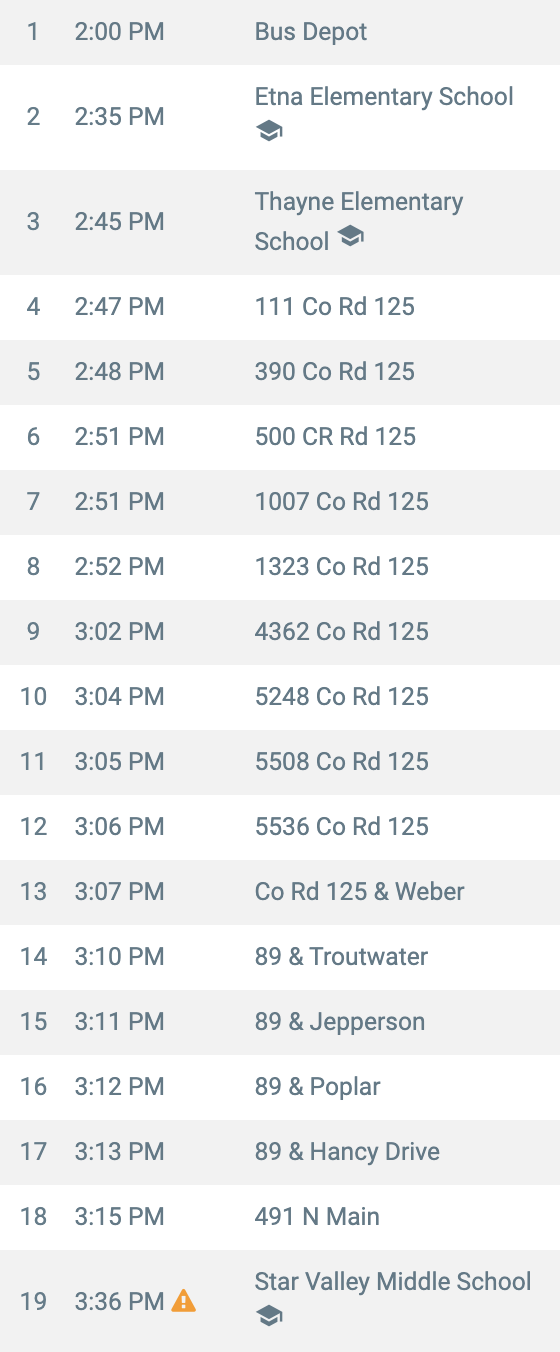560x1352 pixels.
Task: Open stop 111 Co Rd 125
Action: point(280,307)
